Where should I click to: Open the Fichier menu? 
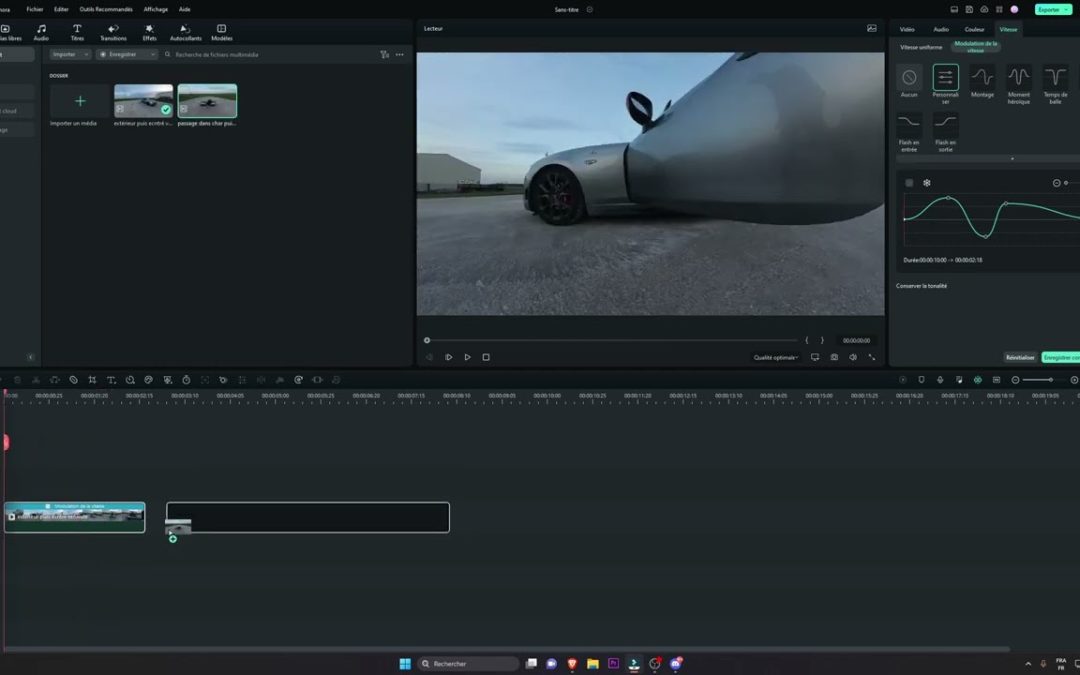(34, 10)
